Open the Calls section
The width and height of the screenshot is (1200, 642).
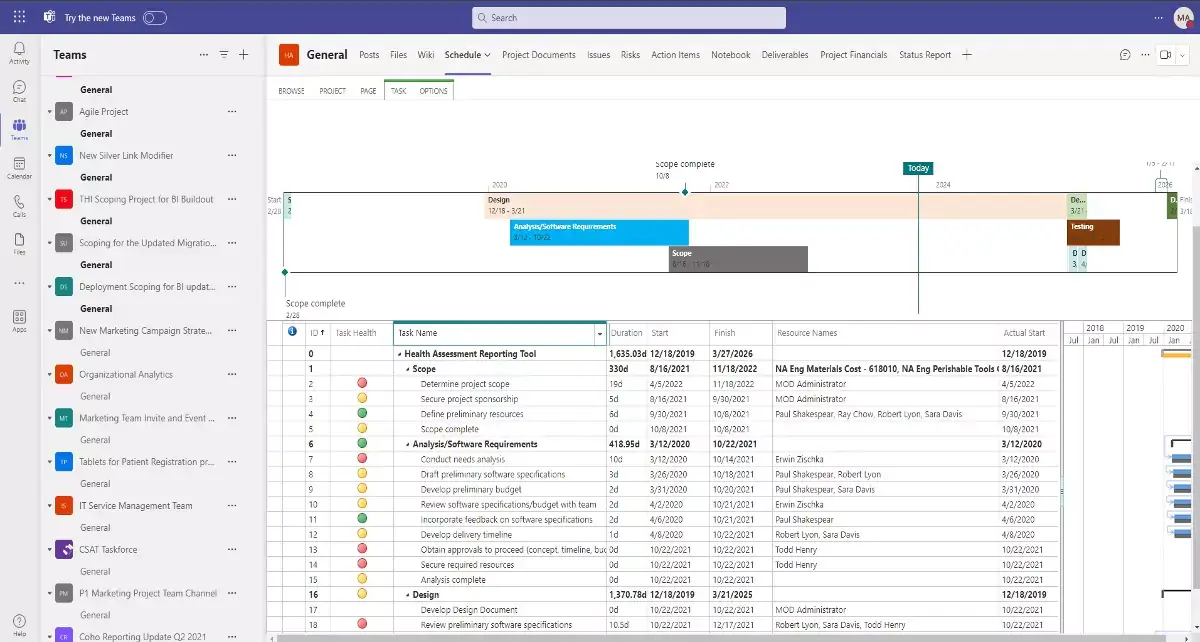pos(18,205)
